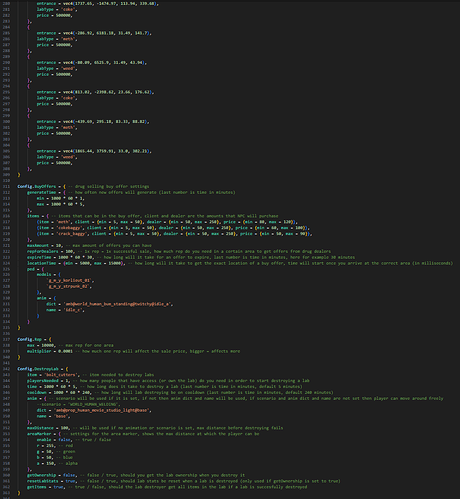The height and width of the screenshot is (499, 460).
Task: Place cursor on Config.buyOffers declaration
Action: (x=37, y=186)
